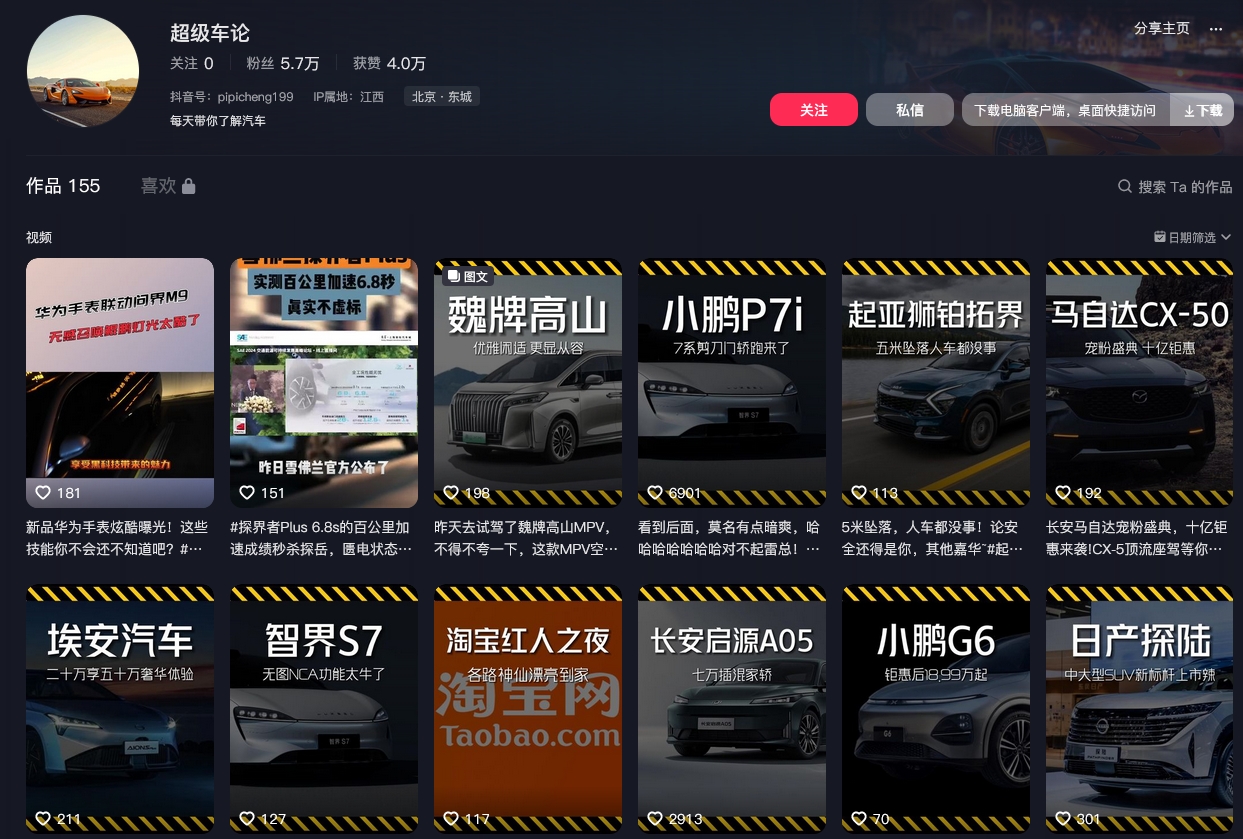
Task: Open the 埃安汽车 video thumbnail
Action: [x=120, y=709]
